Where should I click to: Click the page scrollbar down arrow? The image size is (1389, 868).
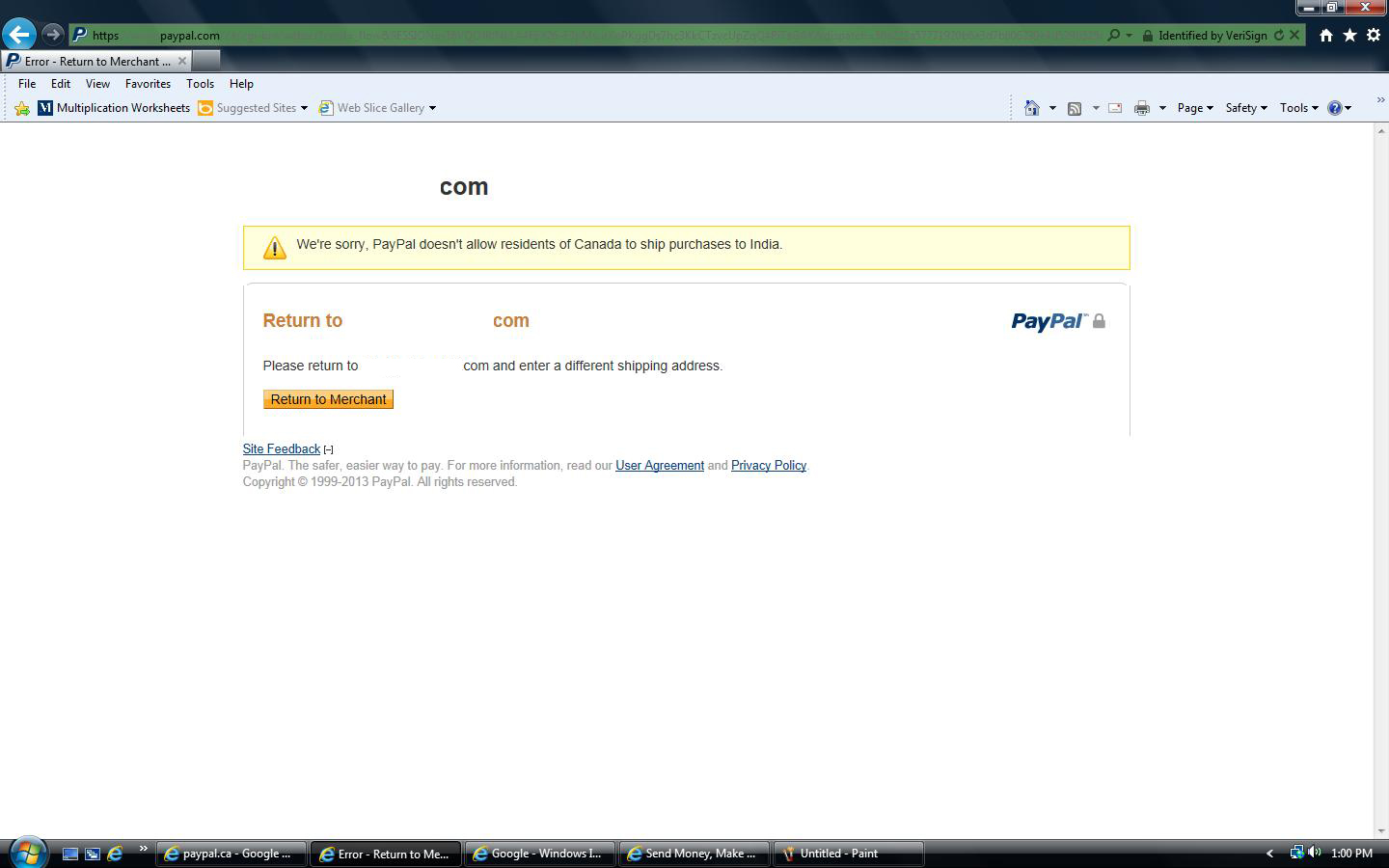1381,830
